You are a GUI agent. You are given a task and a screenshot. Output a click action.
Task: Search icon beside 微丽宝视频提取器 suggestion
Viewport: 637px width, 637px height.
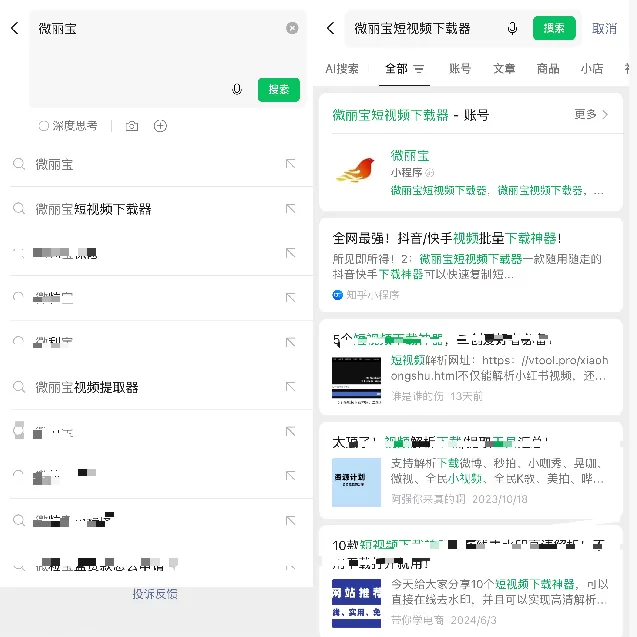pyautogui.click(x=19, y=387)
